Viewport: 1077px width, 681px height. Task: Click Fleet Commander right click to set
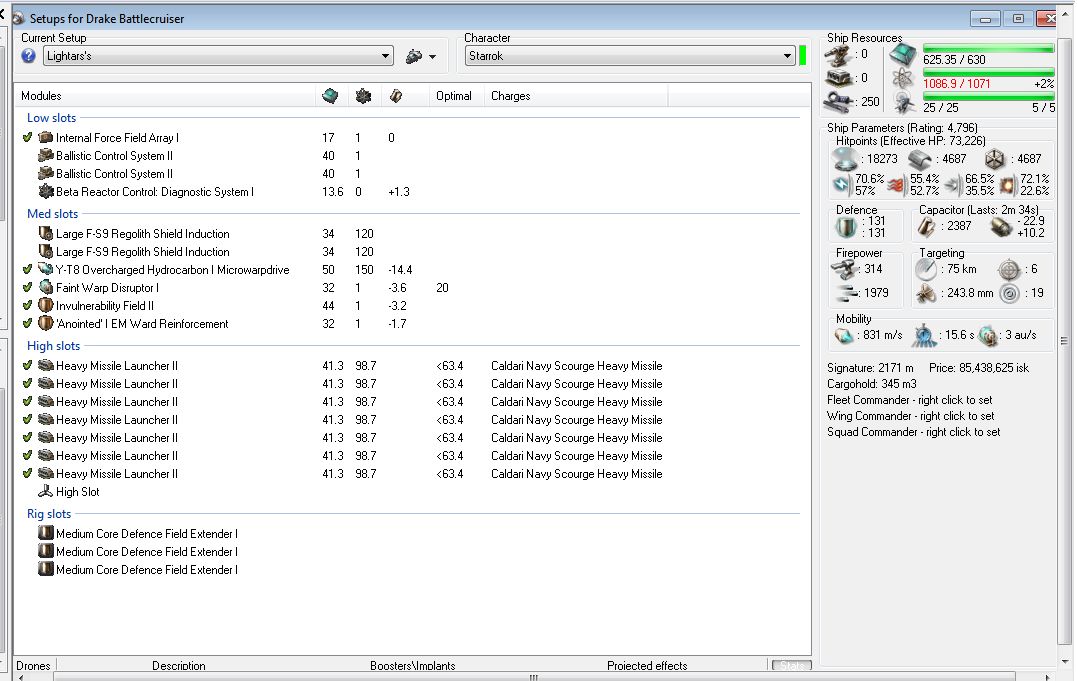(909, 400)
